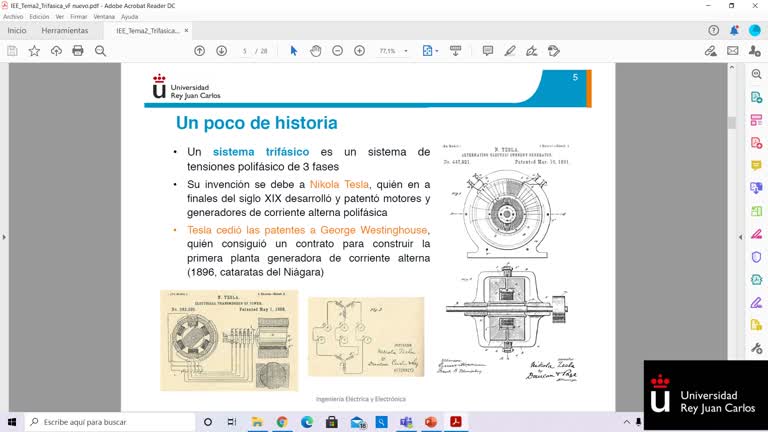Click the page number field

tap(244, 51)
